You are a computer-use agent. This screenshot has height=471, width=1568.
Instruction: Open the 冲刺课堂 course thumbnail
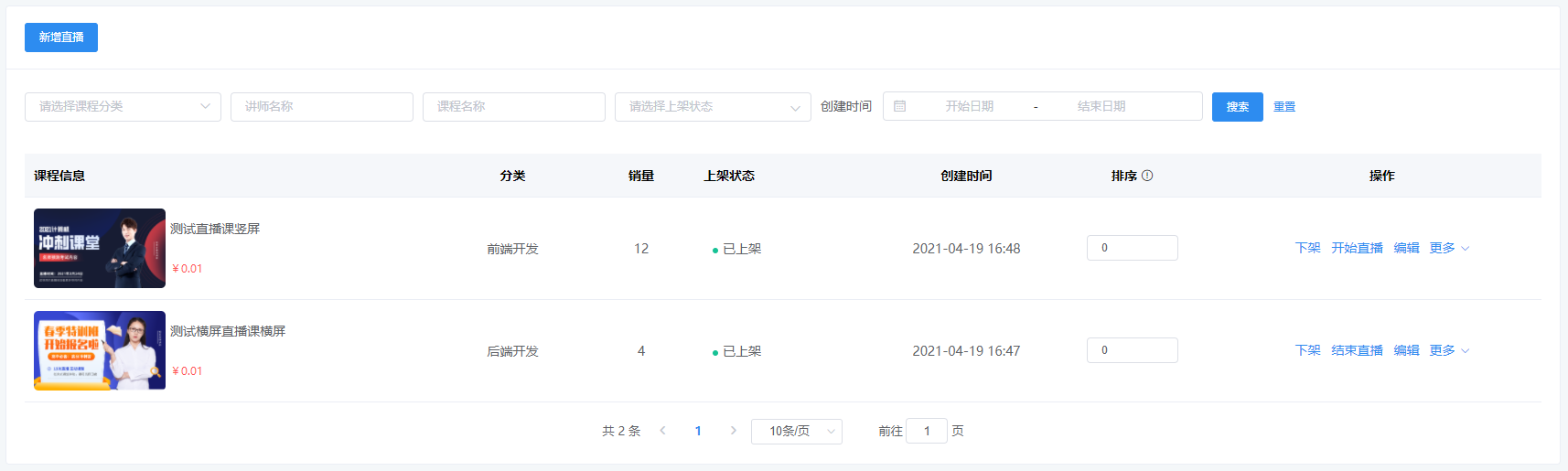click(100, 248)
